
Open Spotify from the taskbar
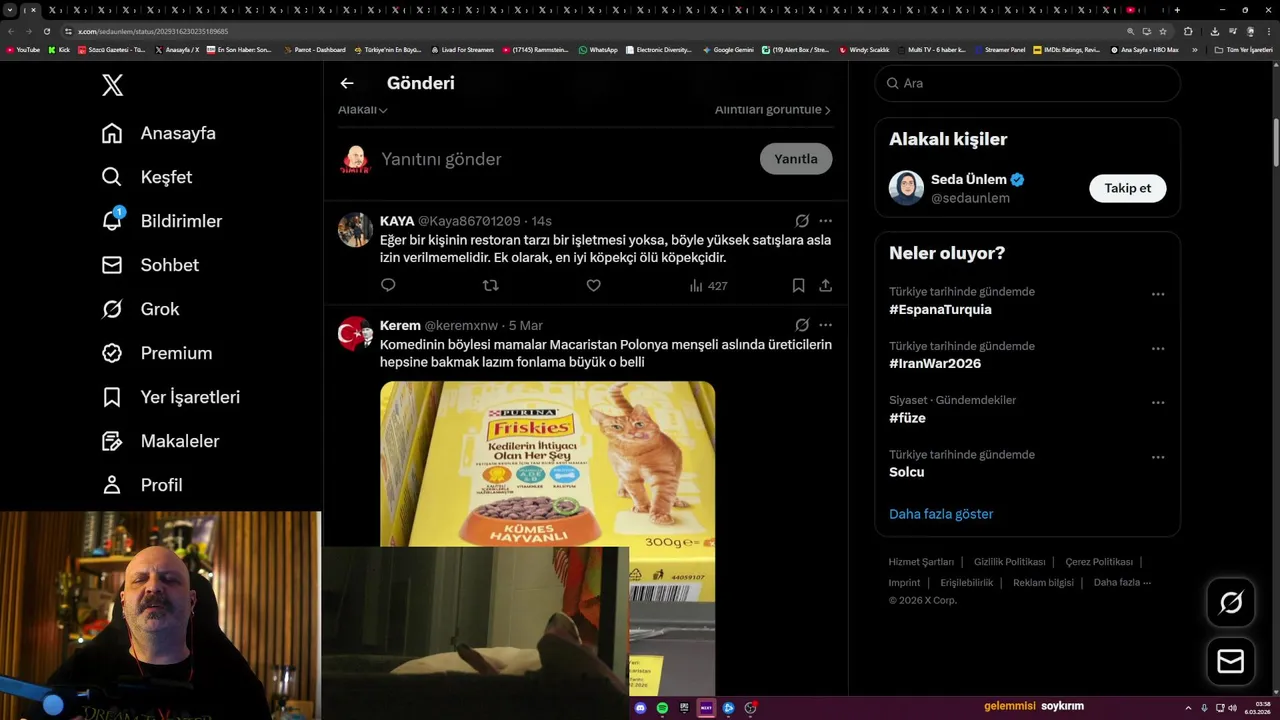663,708
